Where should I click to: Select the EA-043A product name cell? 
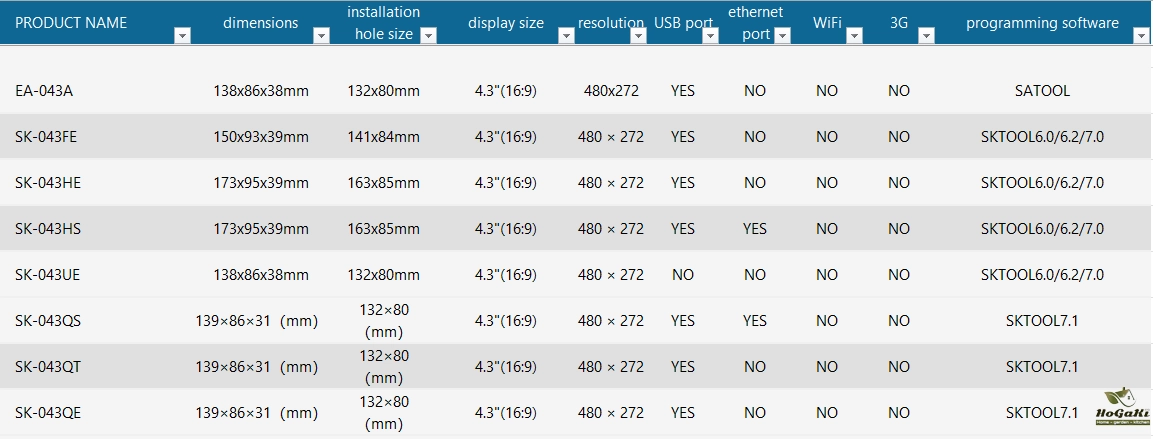click(44, 91)
